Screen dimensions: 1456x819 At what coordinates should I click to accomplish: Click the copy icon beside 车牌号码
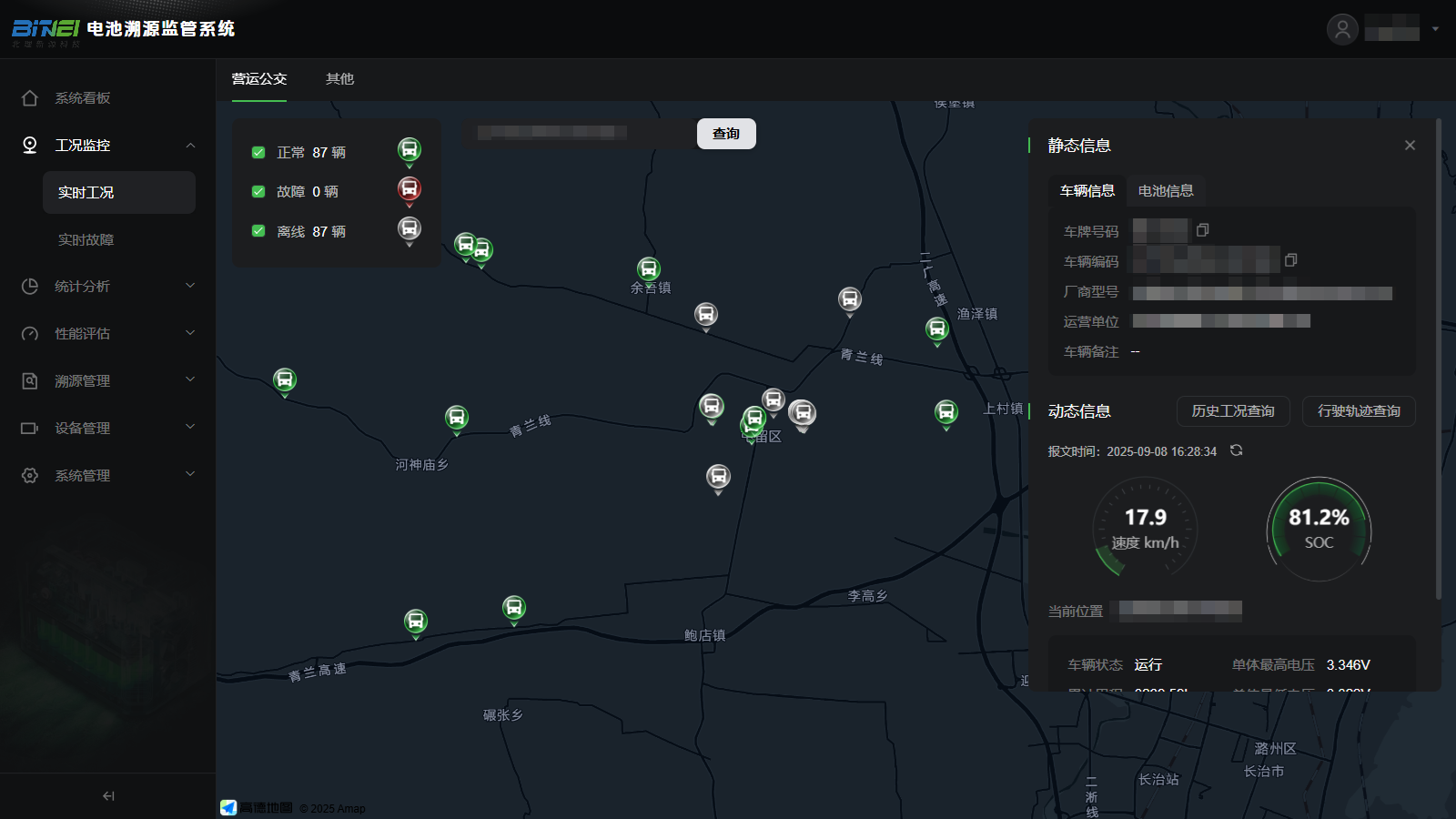1202,230
